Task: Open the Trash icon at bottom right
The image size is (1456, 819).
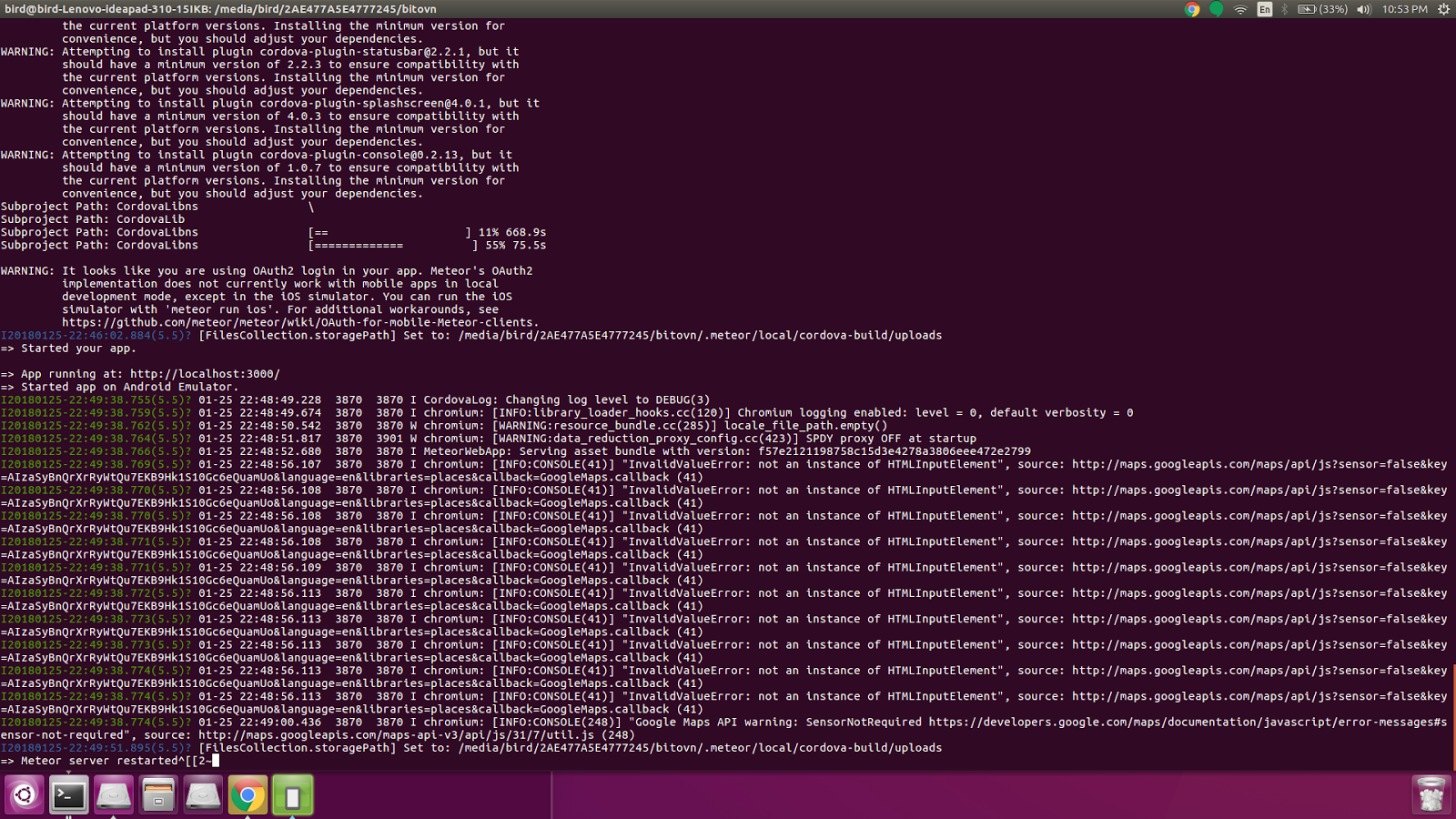Action: click(1430, 793)
